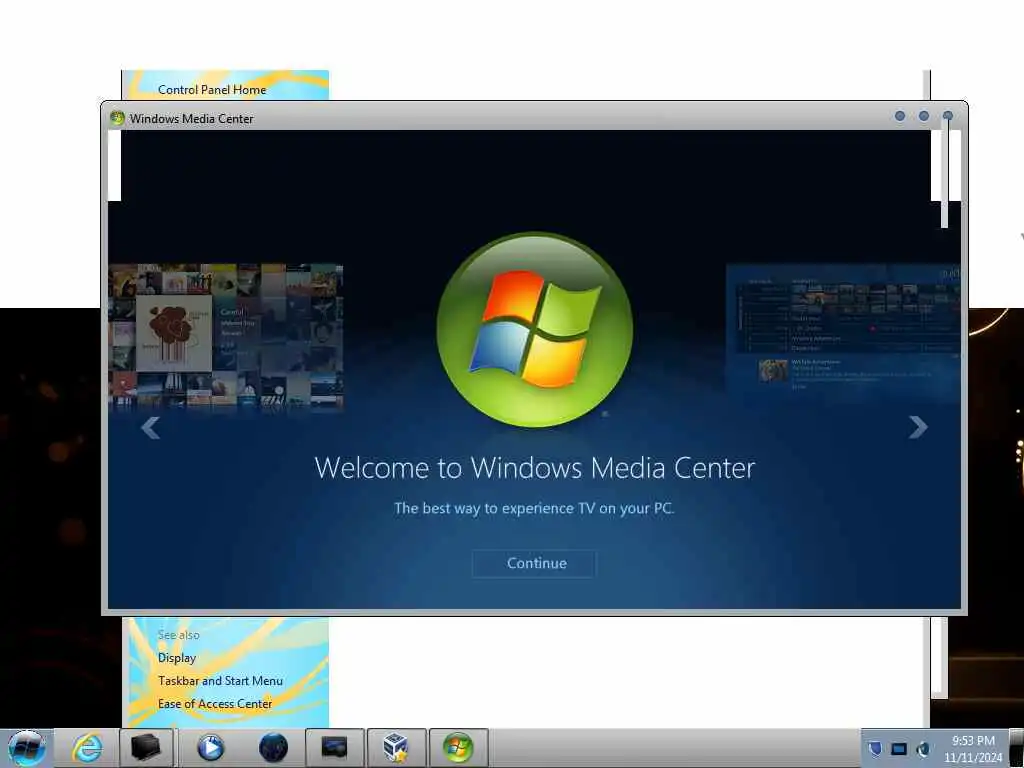Click the Continue button in Media Center
This screenshot has height=768, width=1024.
pos(534,563)
